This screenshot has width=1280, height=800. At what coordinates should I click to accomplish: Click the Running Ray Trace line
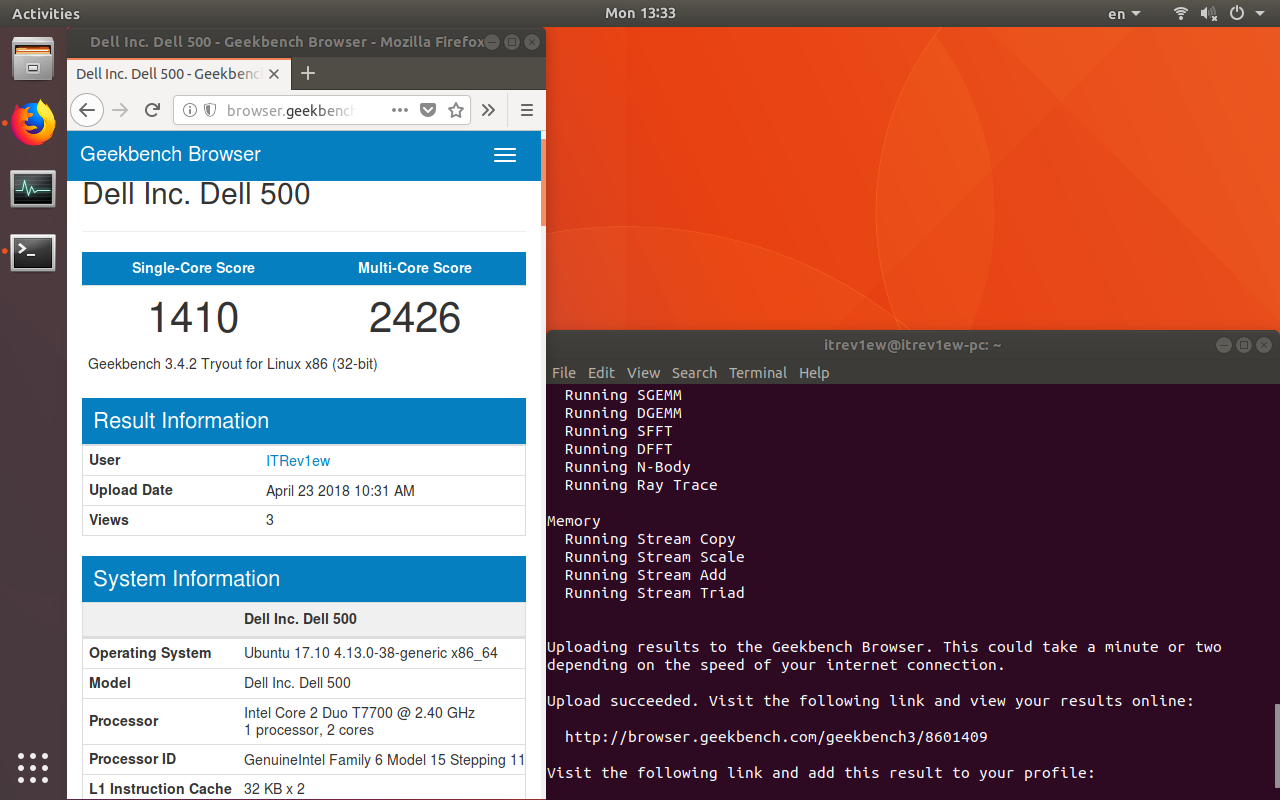click(641, 485)
